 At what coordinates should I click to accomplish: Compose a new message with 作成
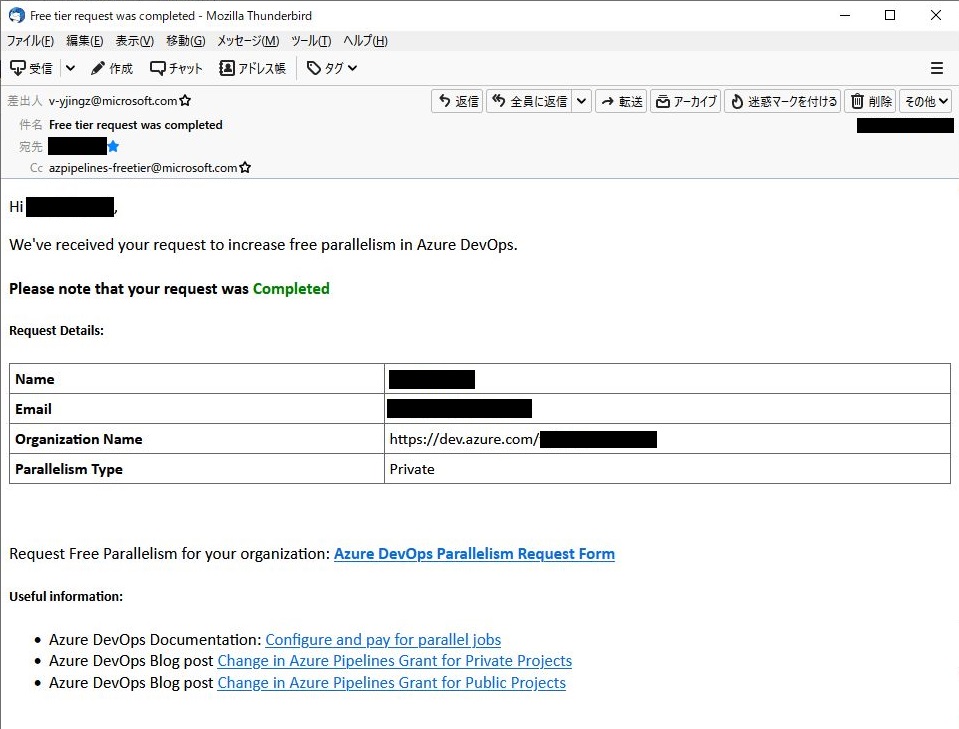pyautogui.click(x=111, y=68)
